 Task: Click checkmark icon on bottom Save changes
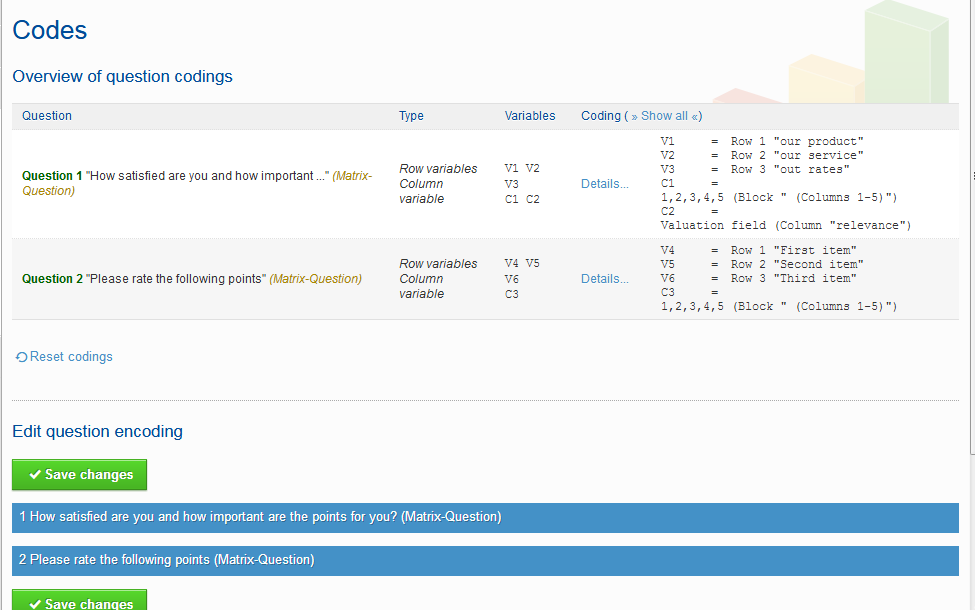(35, 603)
